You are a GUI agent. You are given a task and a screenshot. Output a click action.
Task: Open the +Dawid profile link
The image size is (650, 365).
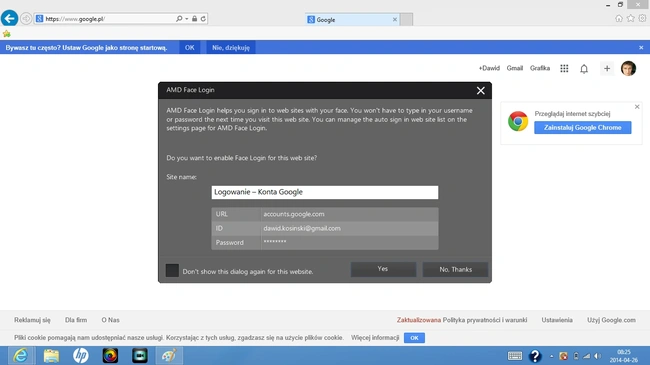coord(489,68)
